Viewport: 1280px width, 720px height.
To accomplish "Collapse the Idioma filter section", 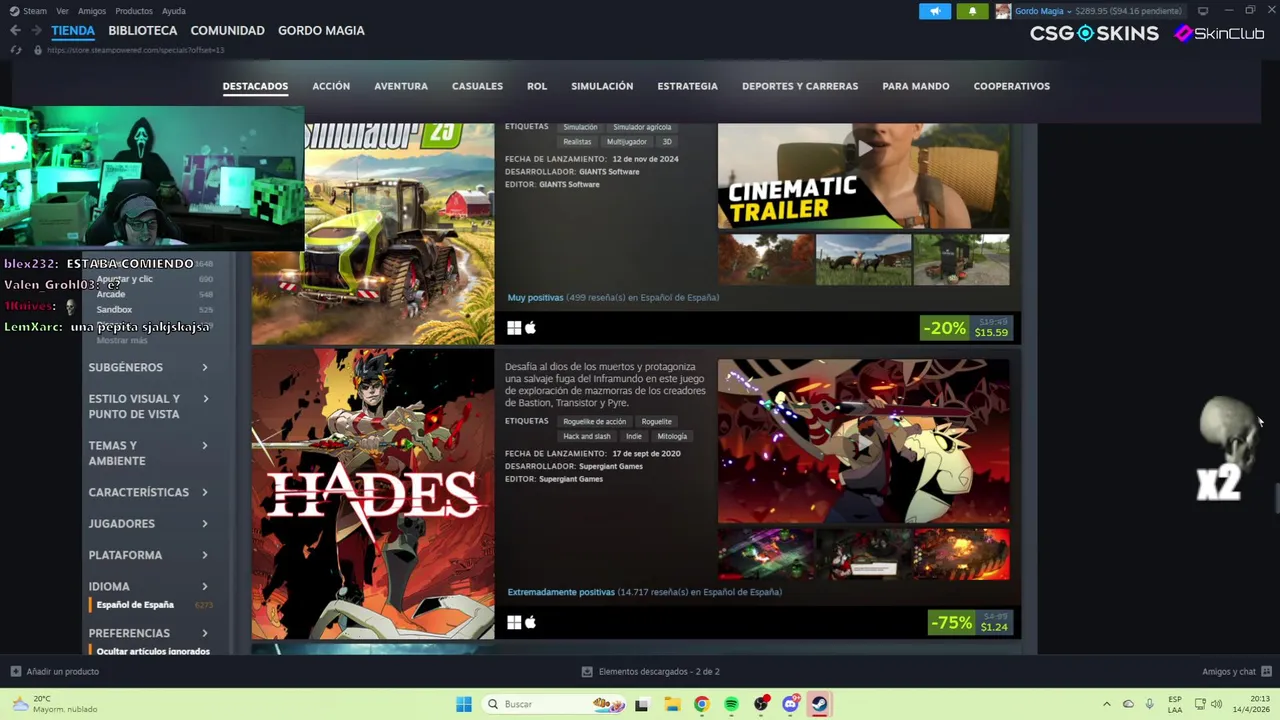I will point(148,586).
